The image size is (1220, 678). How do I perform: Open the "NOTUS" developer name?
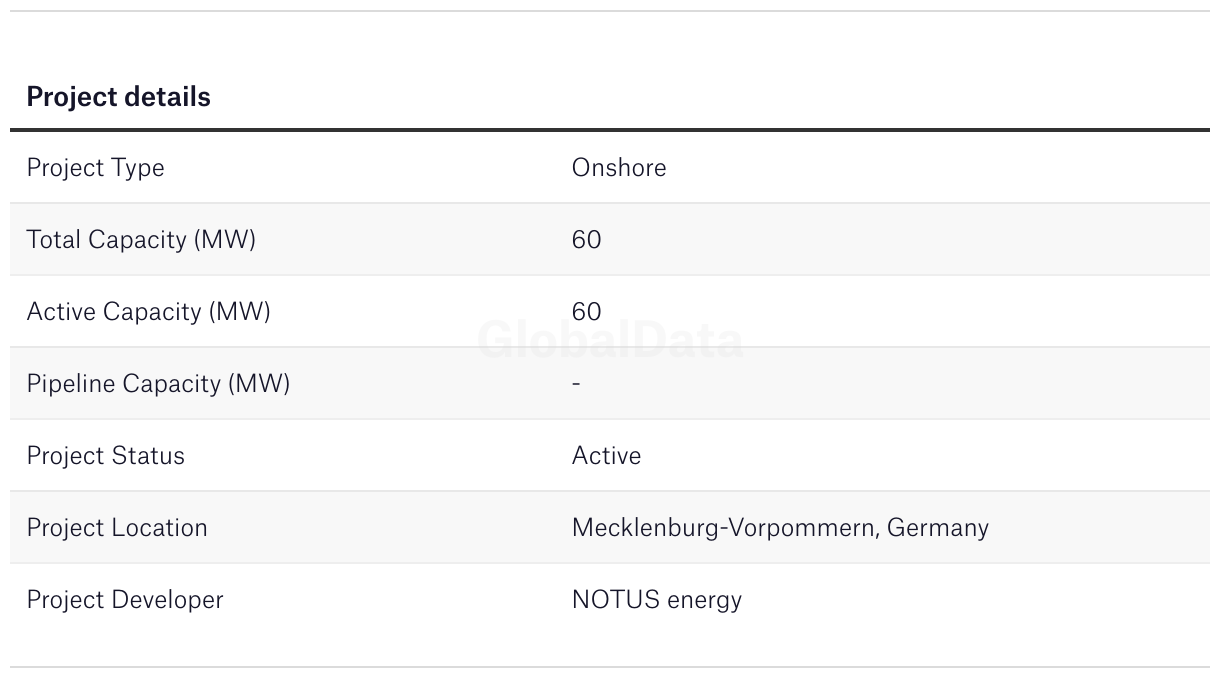point(615,600)
